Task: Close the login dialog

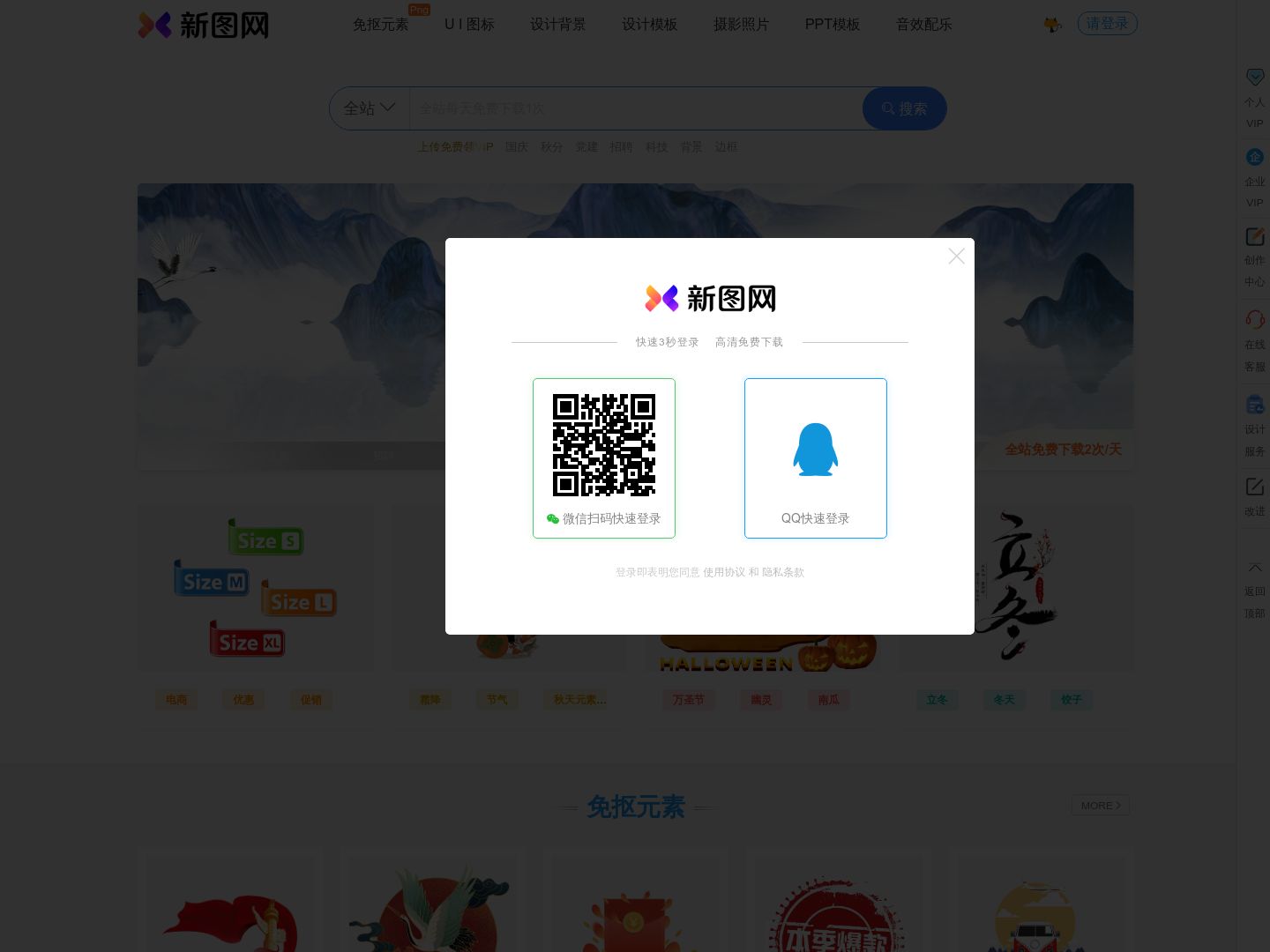Action: coord(956,256)
